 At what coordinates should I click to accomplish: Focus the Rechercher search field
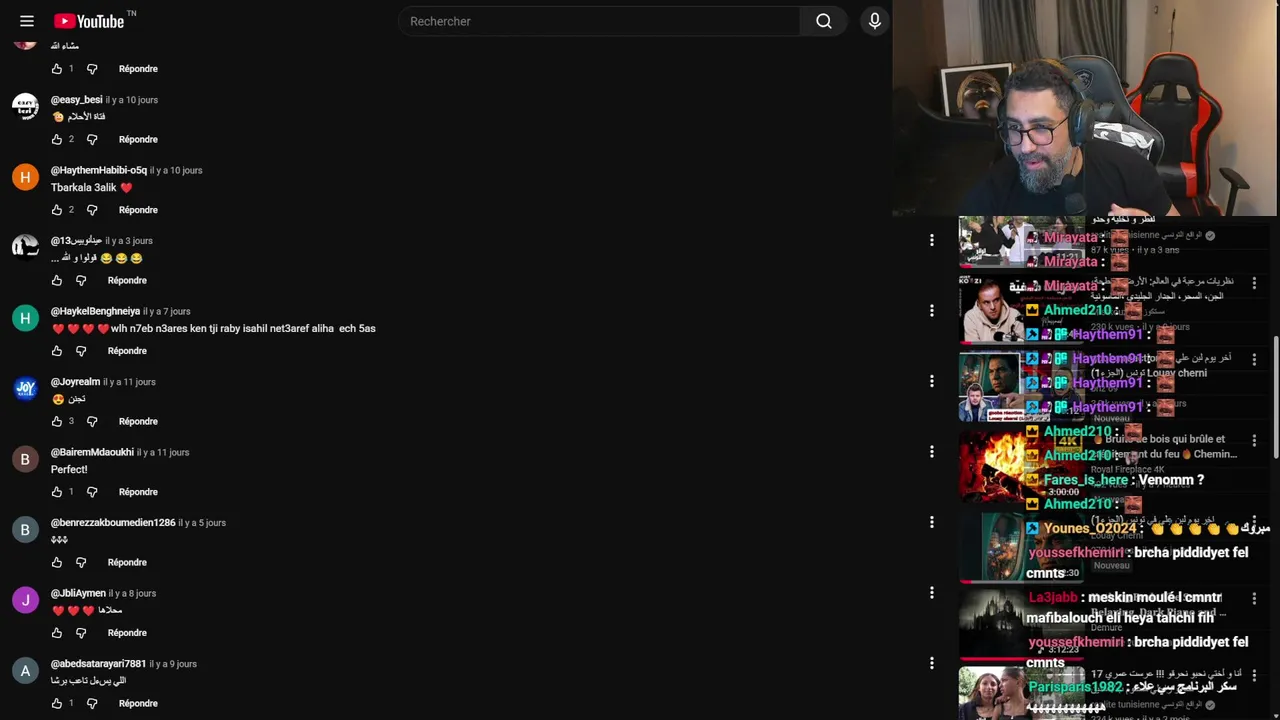[x=598, y=21]
